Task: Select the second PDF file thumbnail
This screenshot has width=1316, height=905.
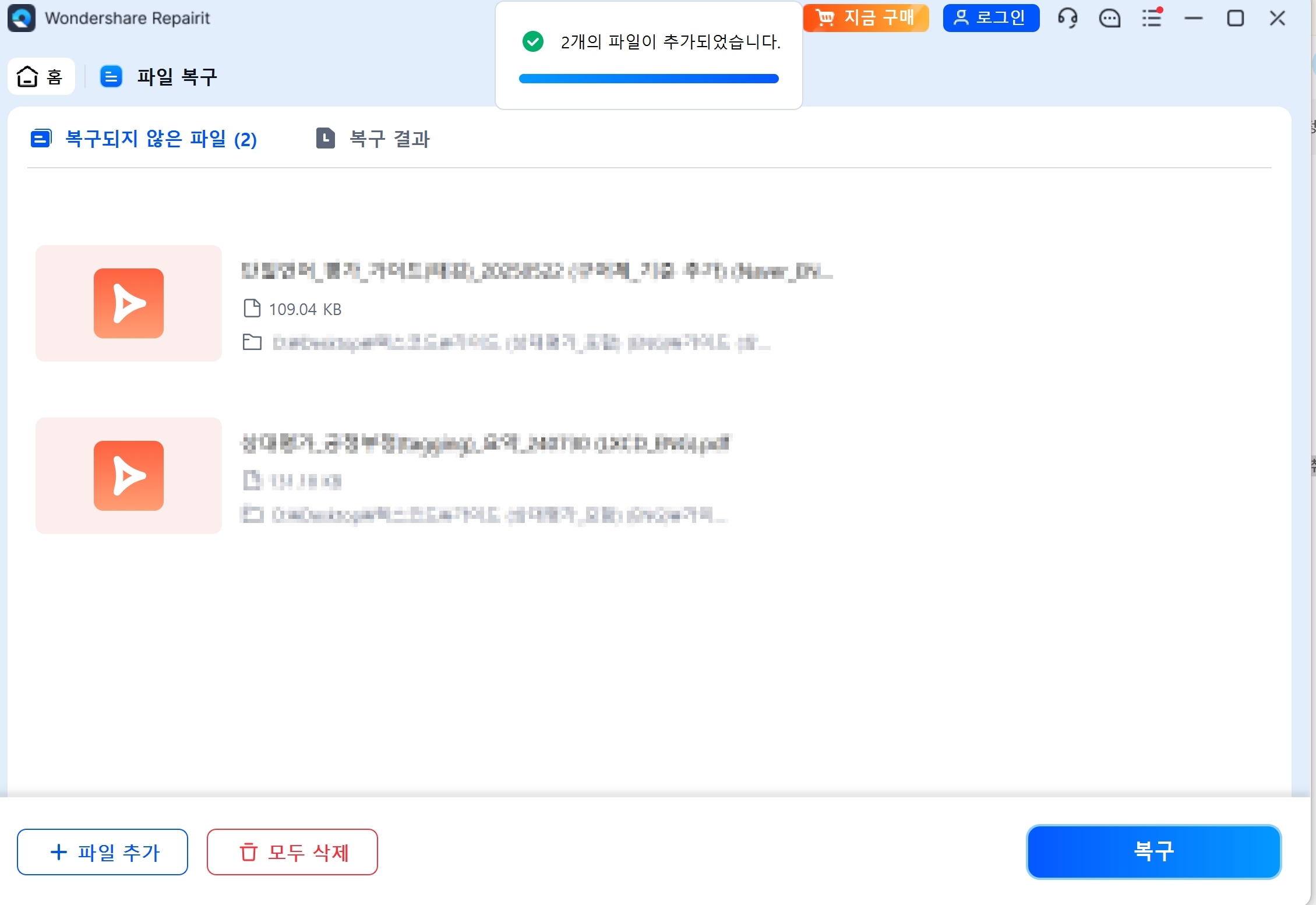Action: 129,476
